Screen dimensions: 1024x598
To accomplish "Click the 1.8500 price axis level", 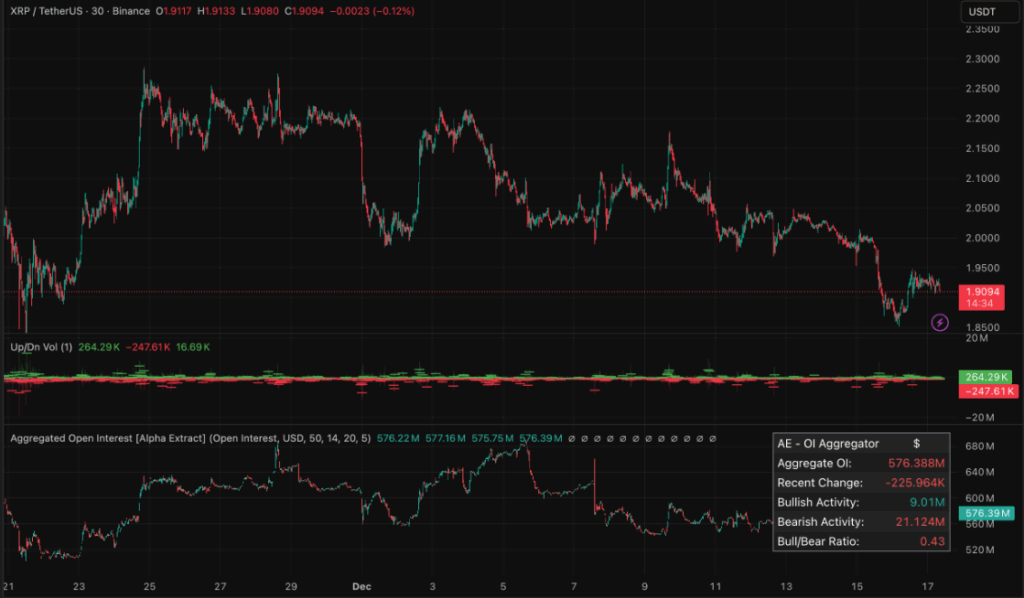I will point(982,327).
